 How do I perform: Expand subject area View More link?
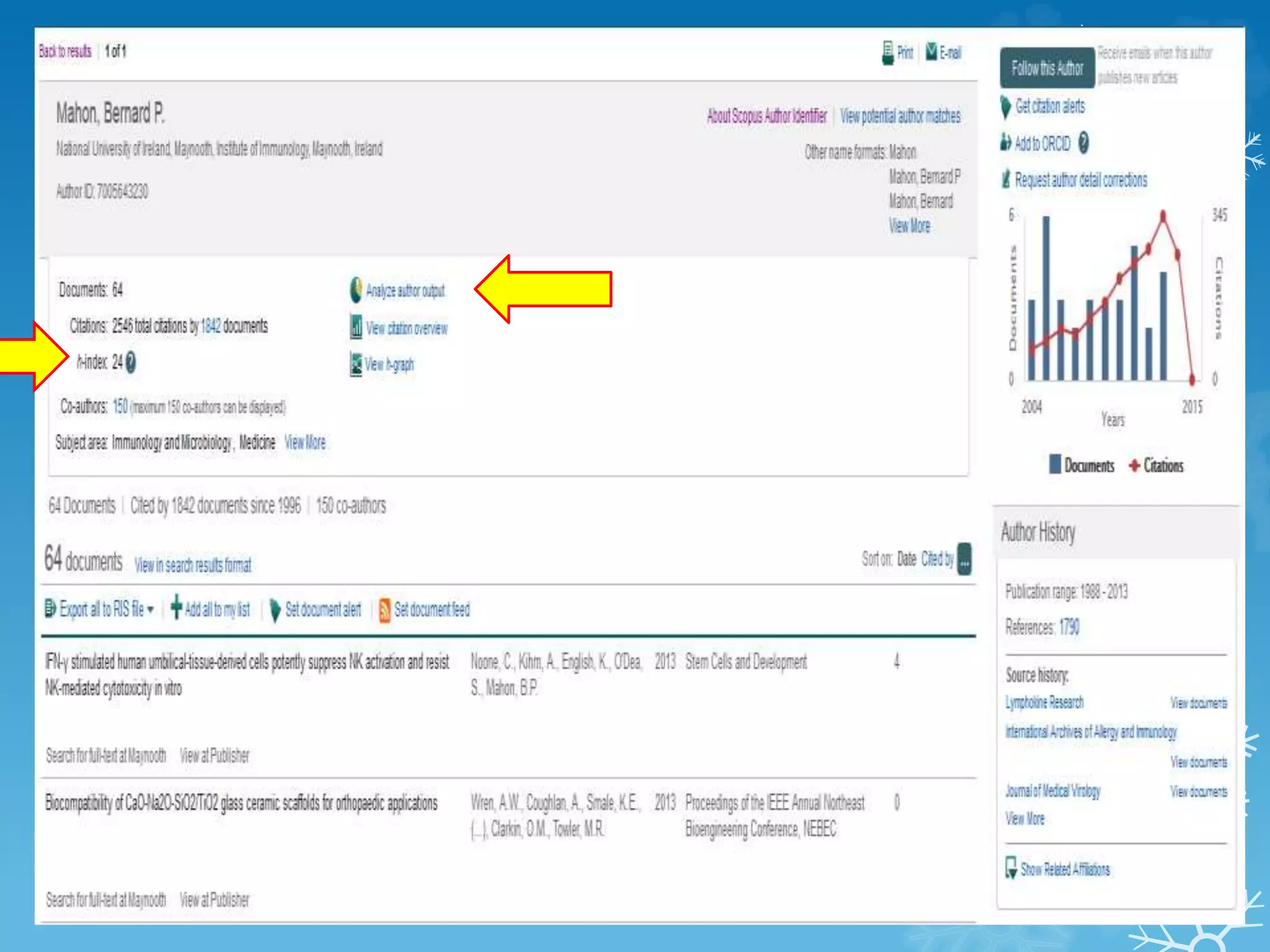click(304, 443)
